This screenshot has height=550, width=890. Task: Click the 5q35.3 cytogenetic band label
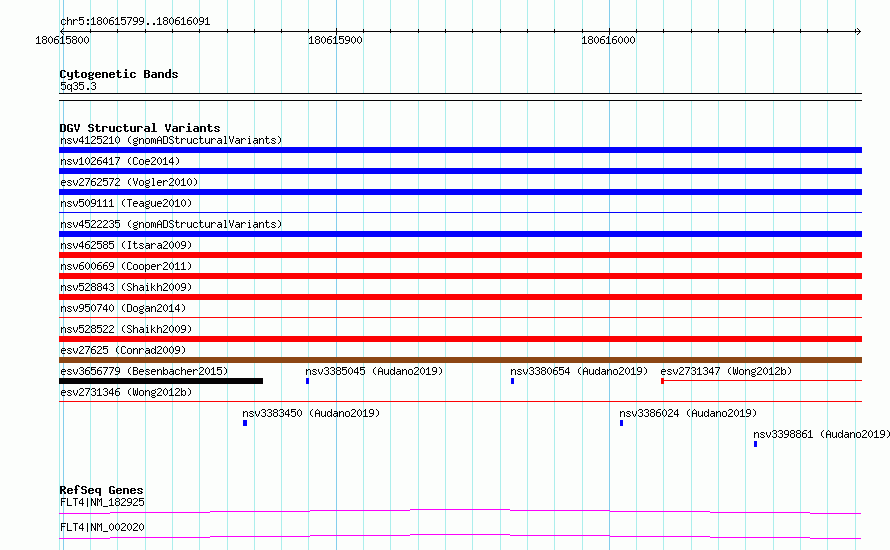click(78, 86)
